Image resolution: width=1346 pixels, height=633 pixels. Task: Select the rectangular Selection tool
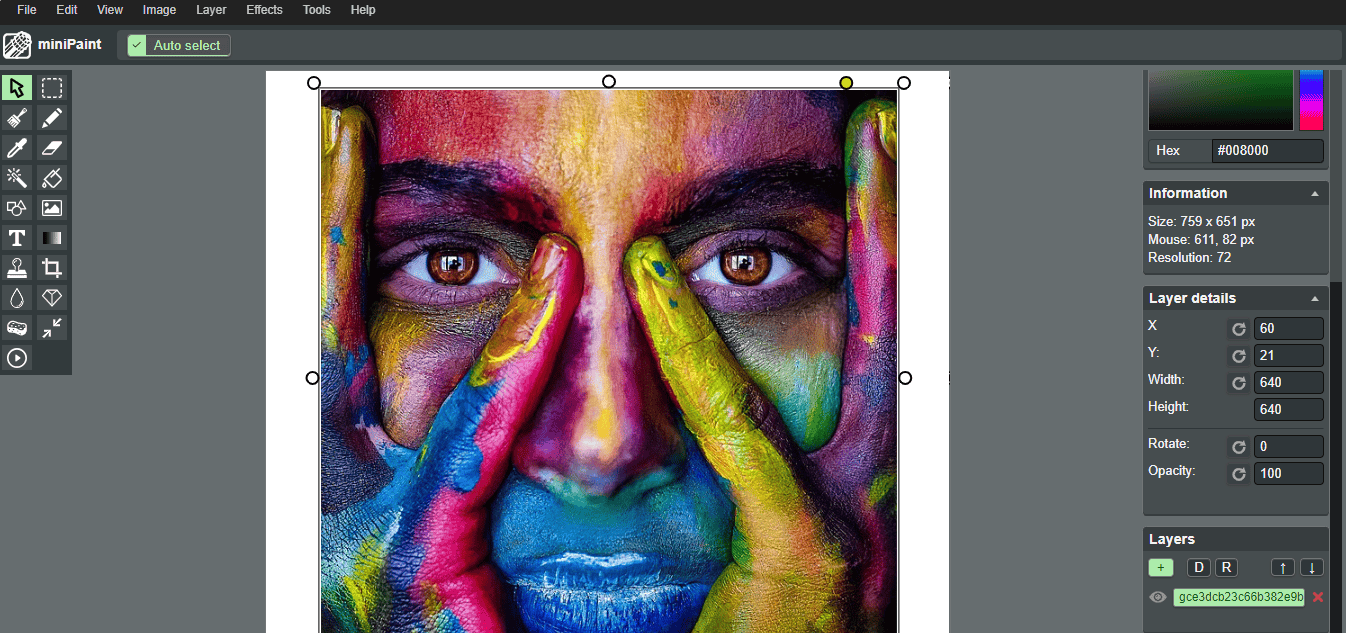coord(52,87)
